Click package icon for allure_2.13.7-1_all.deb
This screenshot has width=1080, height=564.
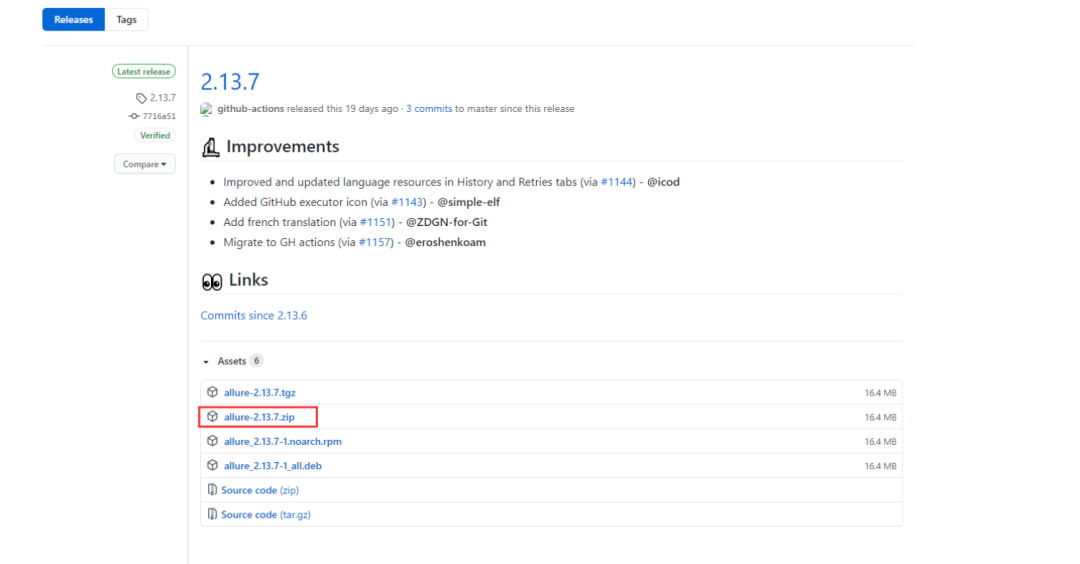[x=212, y=465]
